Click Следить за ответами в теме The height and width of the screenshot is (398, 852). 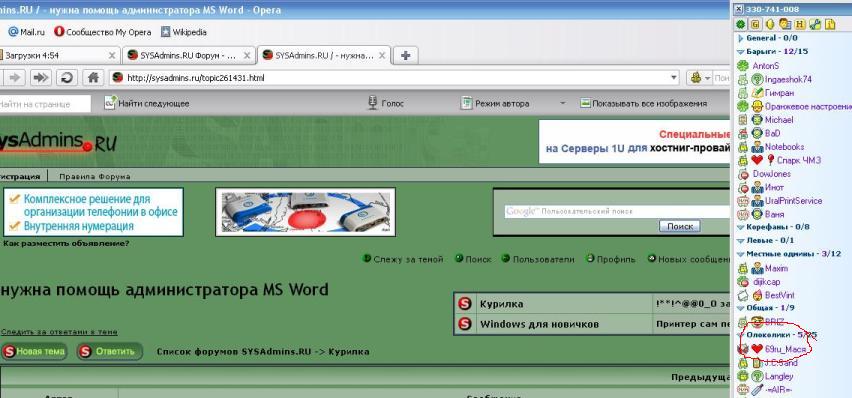59,332
